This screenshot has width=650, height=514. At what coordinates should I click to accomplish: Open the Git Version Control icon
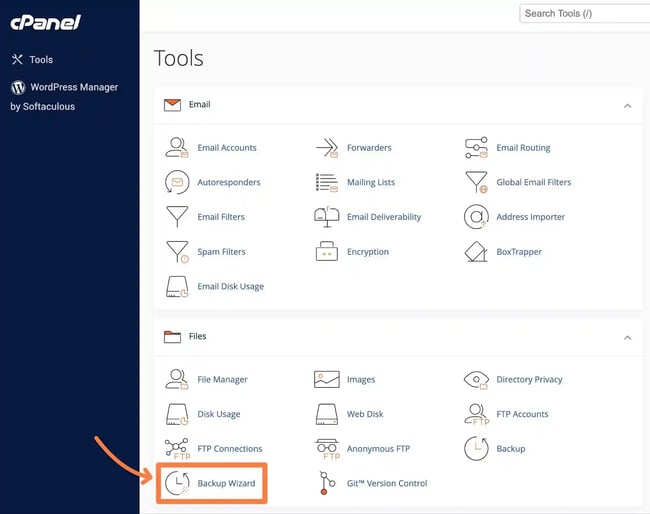pyautogui.click(x=326, y=484)
